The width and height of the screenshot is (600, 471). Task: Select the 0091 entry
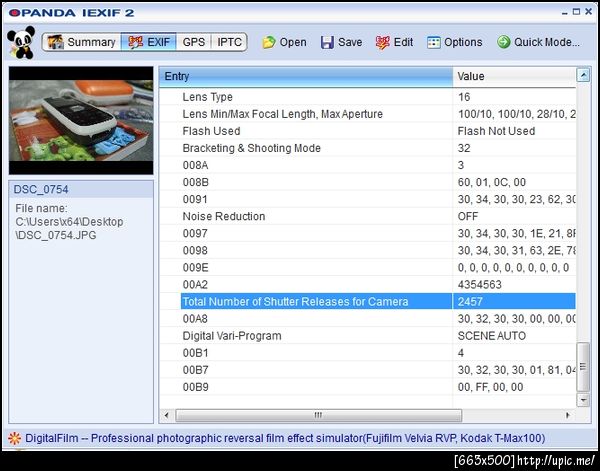[x=195, y=199]
